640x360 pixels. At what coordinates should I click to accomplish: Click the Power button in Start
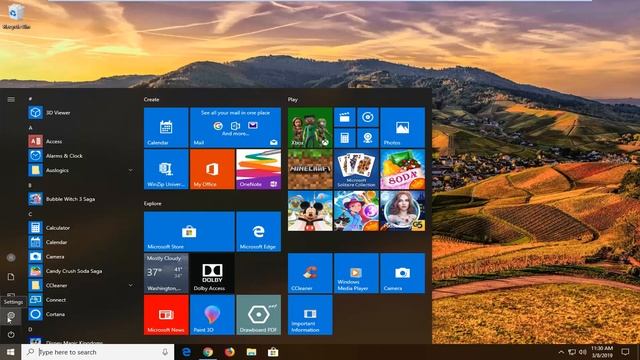pos(11,334)
